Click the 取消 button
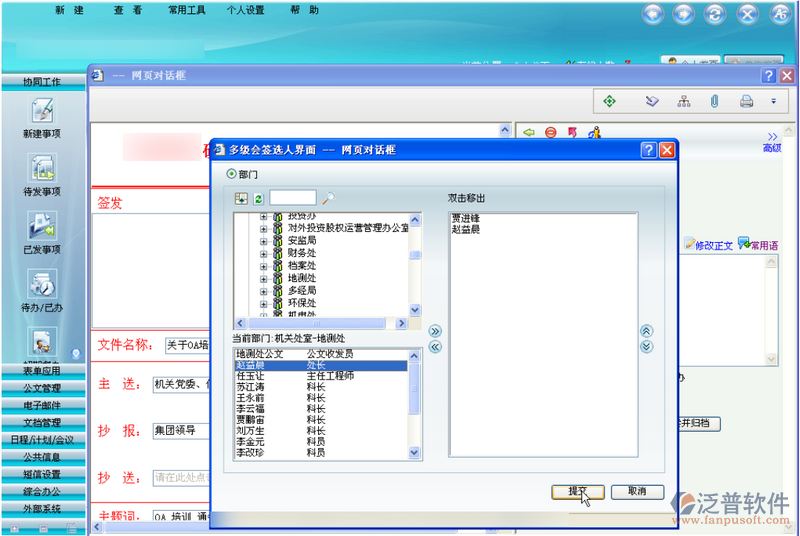The width and height of the screenshot is (800, 536). pos(637,492)
